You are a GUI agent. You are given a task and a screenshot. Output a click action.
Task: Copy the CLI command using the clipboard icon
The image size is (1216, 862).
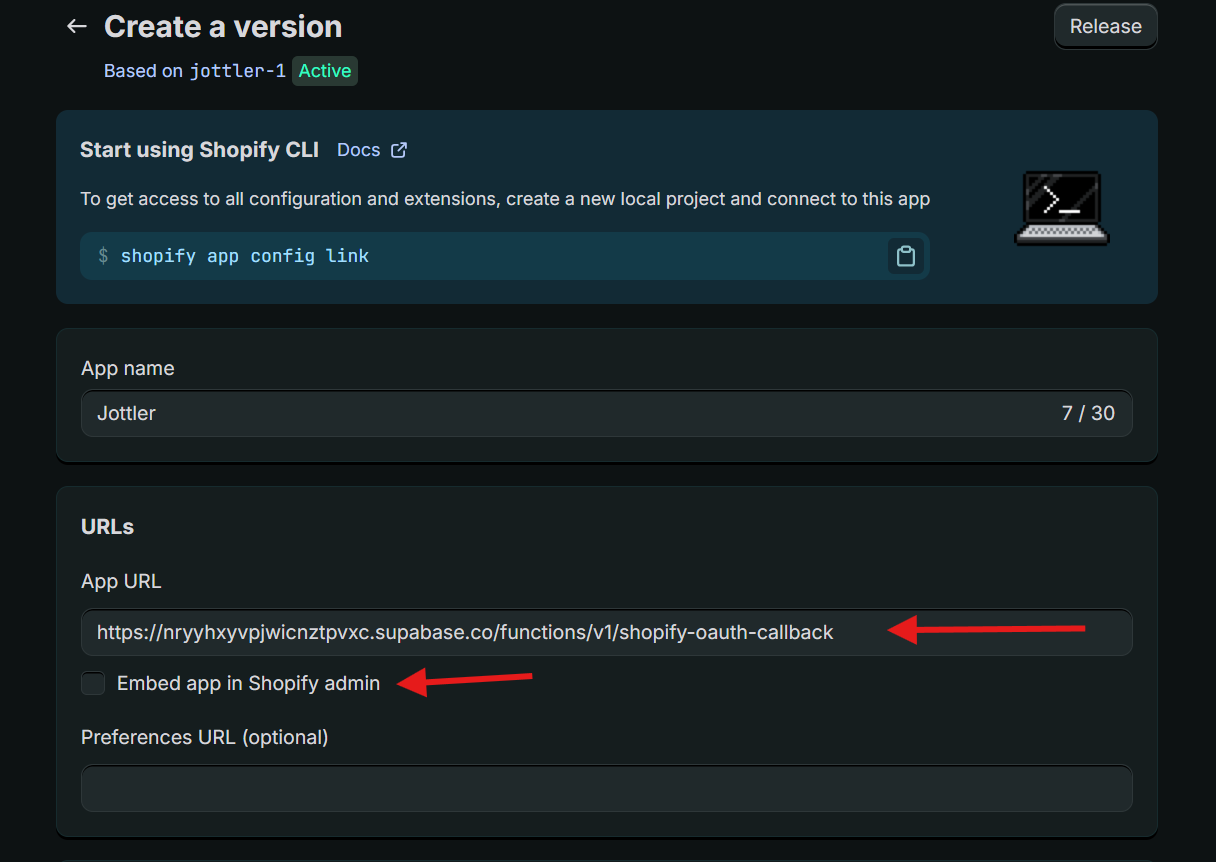click(x=906, y=256)
